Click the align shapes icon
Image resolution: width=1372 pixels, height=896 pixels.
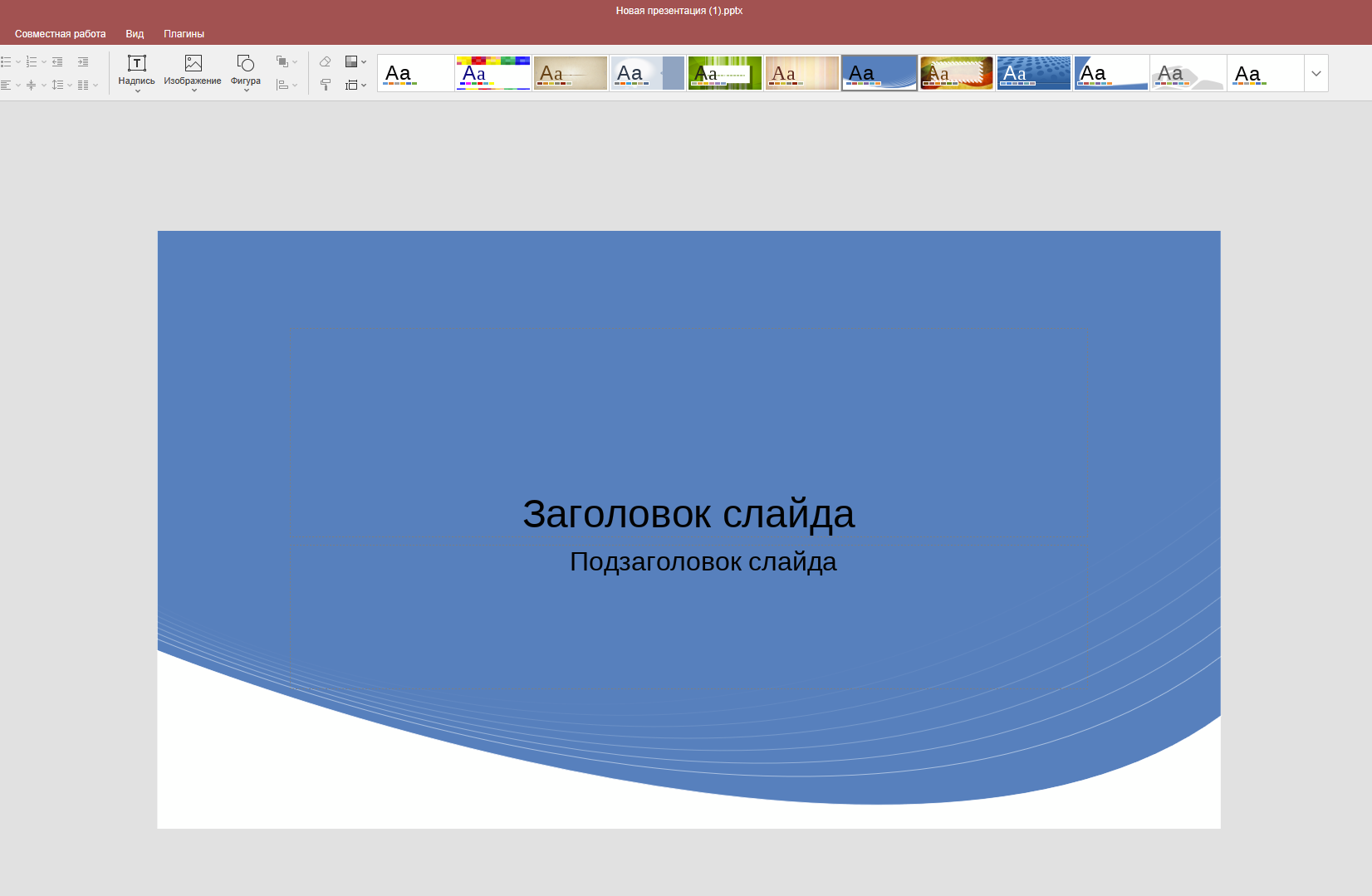tap(282, 85)
